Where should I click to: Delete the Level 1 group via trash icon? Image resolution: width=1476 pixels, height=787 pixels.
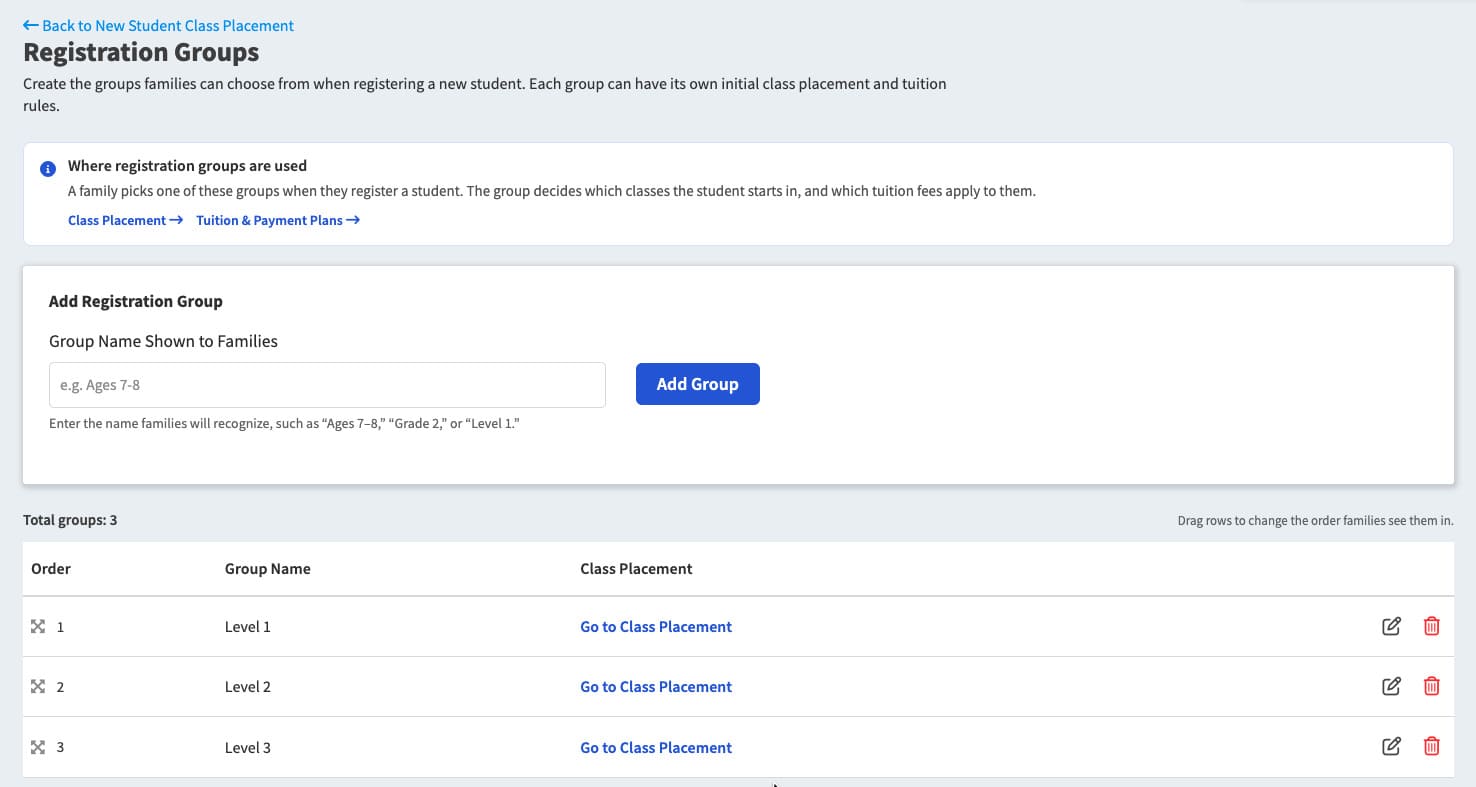(x=1432, y=626)
